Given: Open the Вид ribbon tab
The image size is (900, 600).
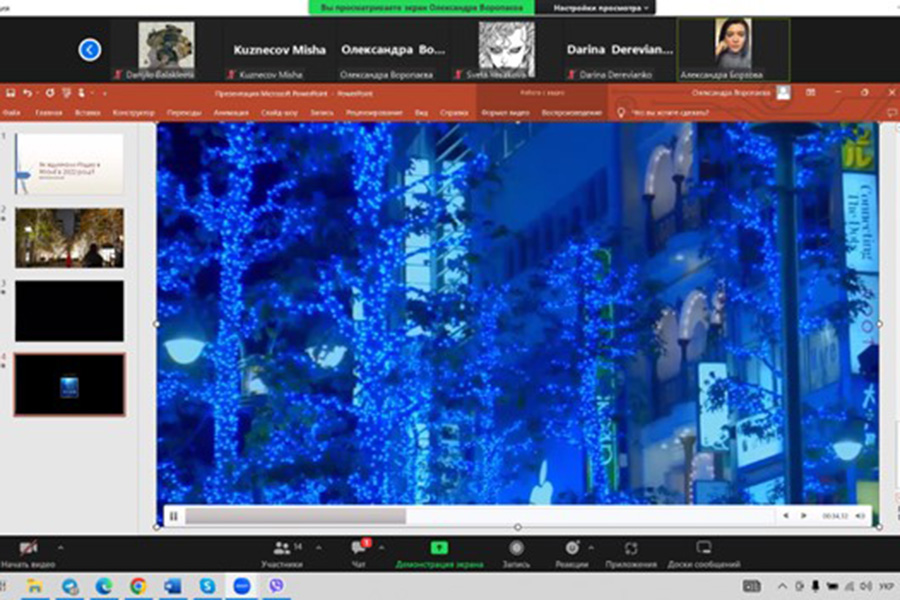Looking at the screenshot, I should click(421, 113).
